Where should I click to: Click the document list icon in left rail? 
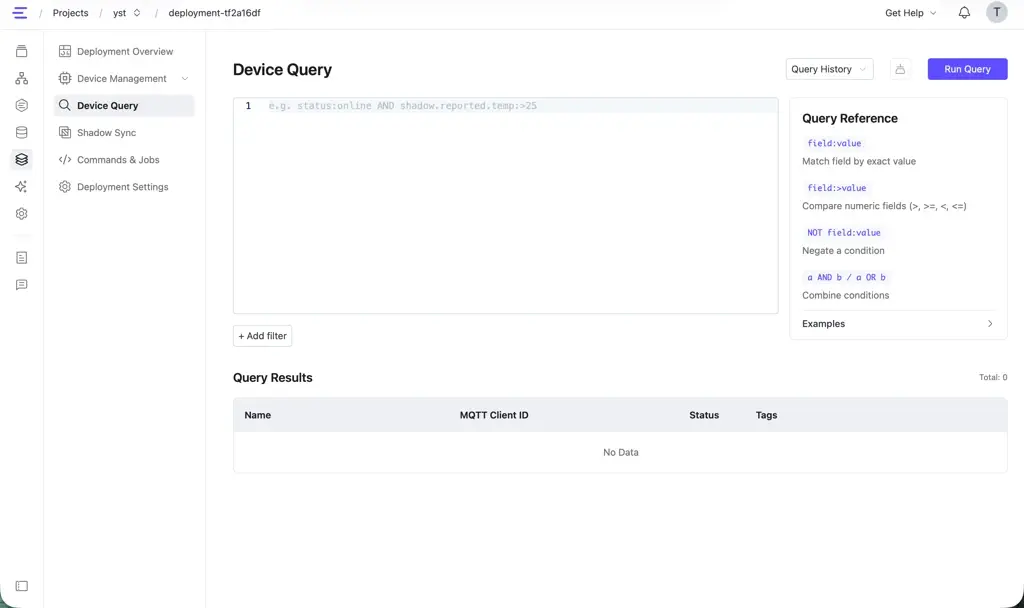tap(22, 258)
